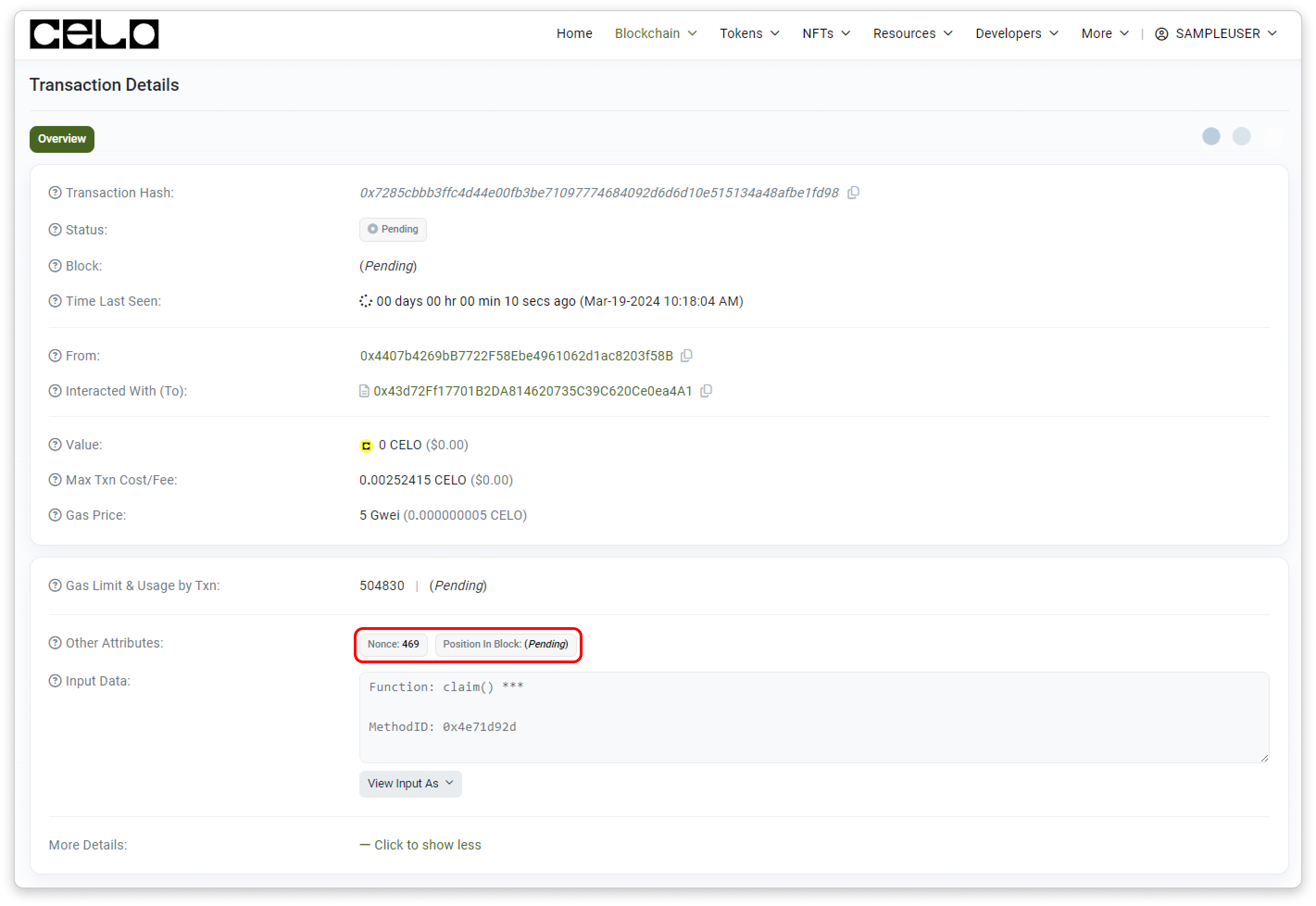Click the light gray round icon top right
1316x906 pixels.
(x=1241, y=136)
